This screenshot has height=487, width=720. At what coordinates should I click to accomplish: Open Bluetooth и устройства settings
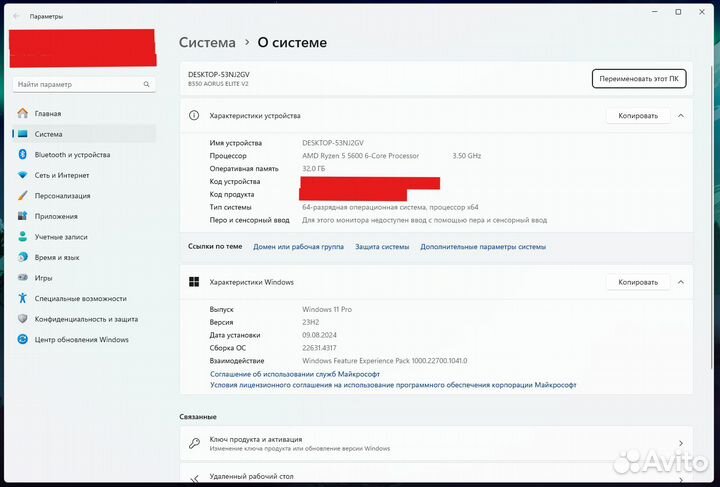pyautogui.click(x=72, y=155)
